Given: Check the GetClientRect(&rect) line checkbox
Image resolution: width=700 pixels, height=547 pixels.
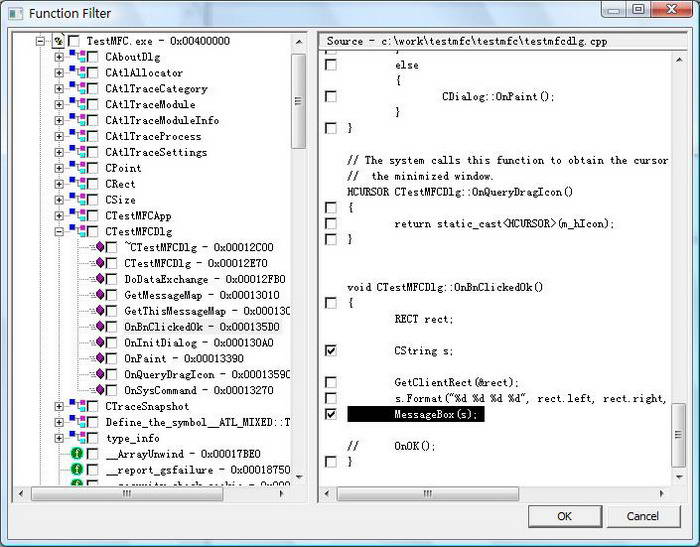Looking at the screenshot, I should pos(331,382).
